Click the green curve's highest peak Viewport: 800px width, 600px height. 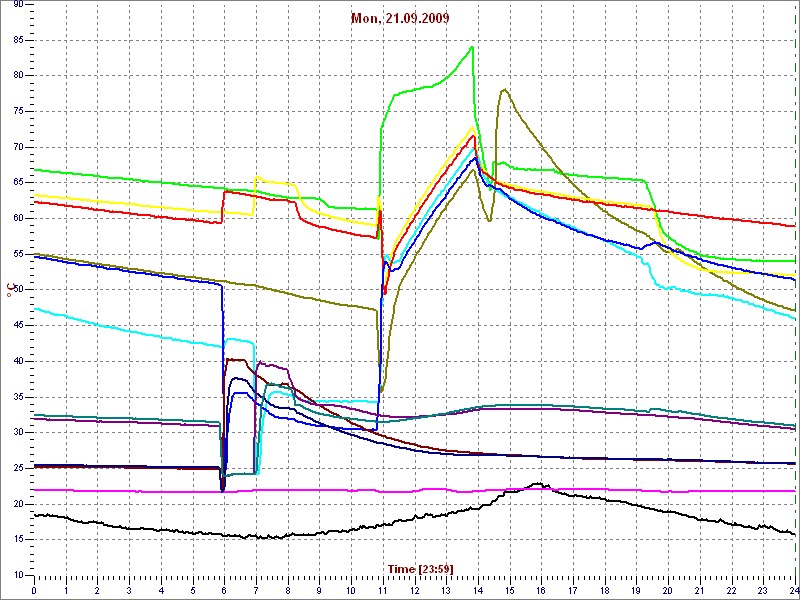[472, 47]
